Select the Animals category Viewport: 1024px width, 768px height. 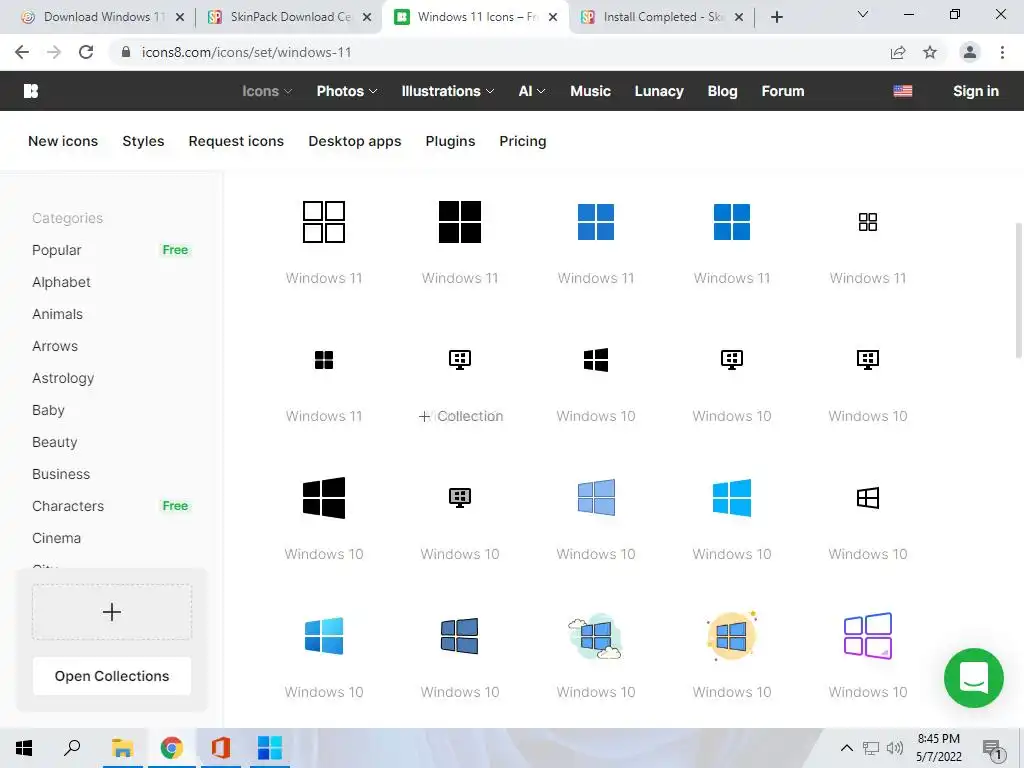click(x=57, y=314)
